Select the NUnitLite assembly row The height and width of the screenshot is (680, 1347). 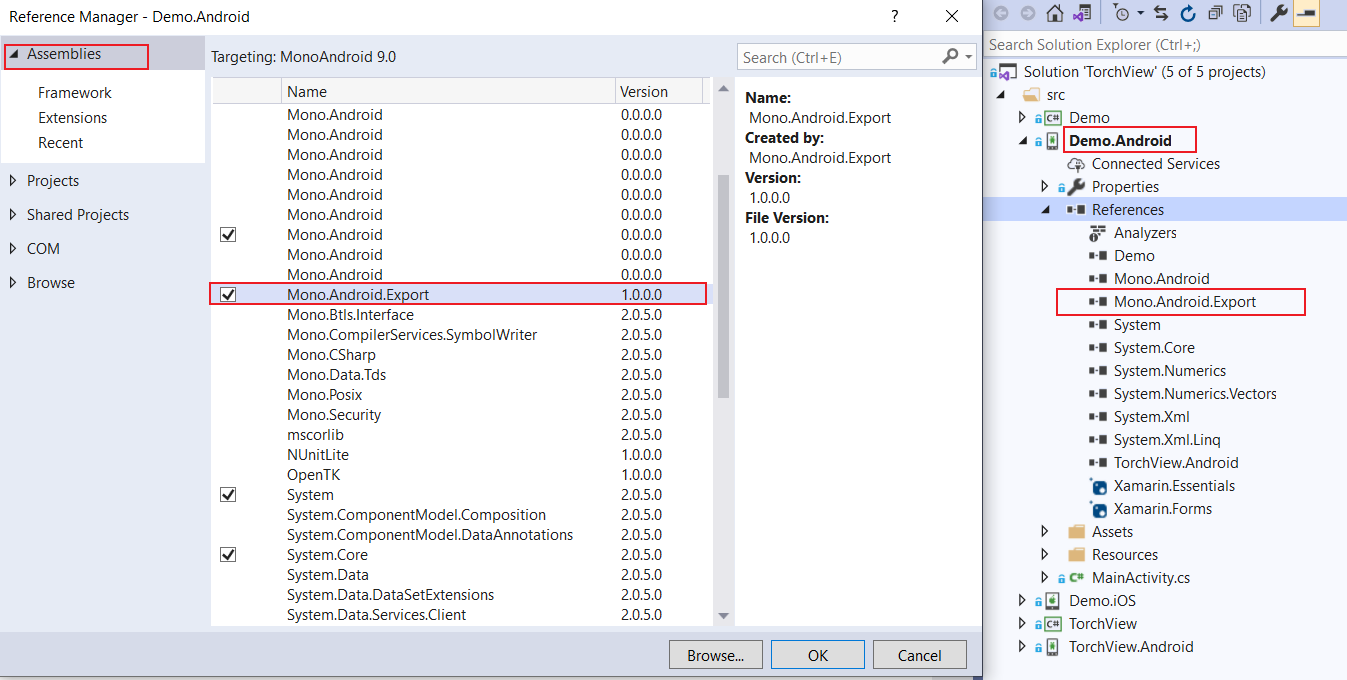[x=459, y=454]
